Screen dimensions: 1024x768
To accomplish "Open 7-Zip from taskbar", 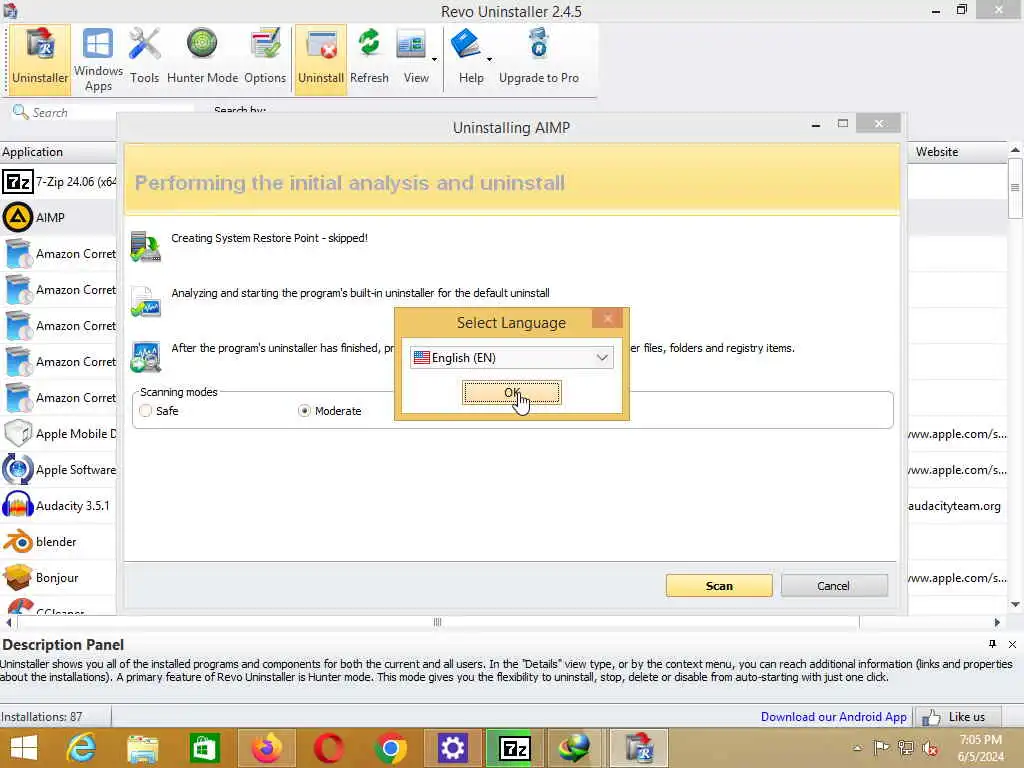I will (x=515, y=748).
